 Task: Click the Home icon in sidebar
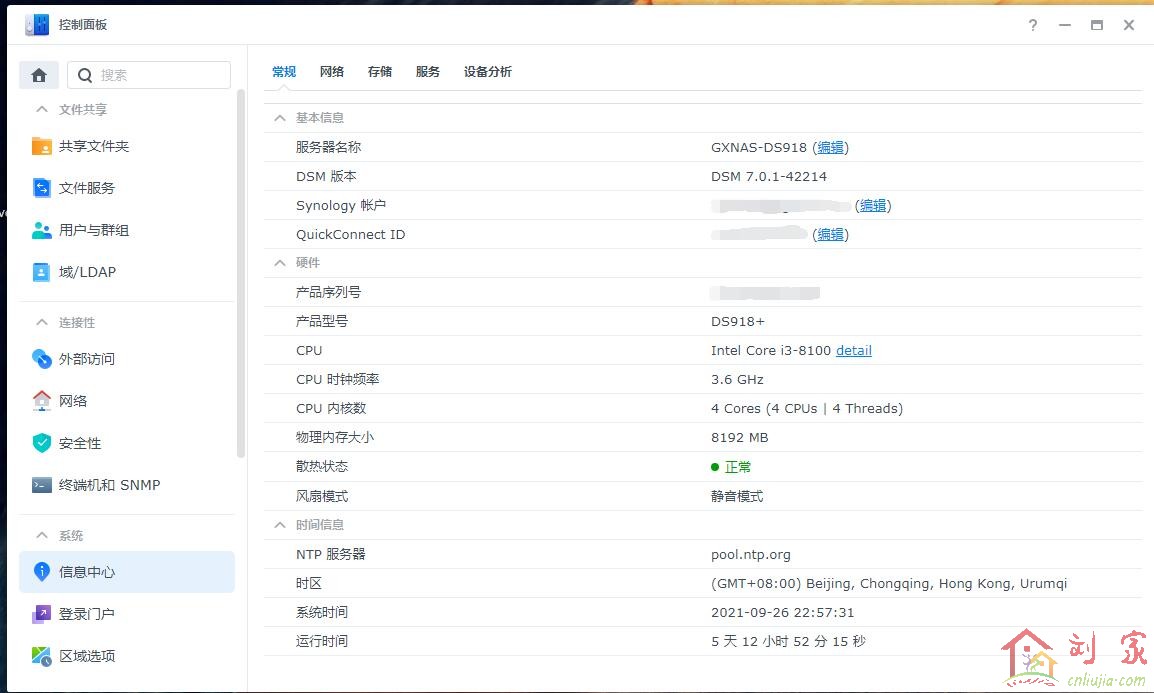click(x=39, y=75)
